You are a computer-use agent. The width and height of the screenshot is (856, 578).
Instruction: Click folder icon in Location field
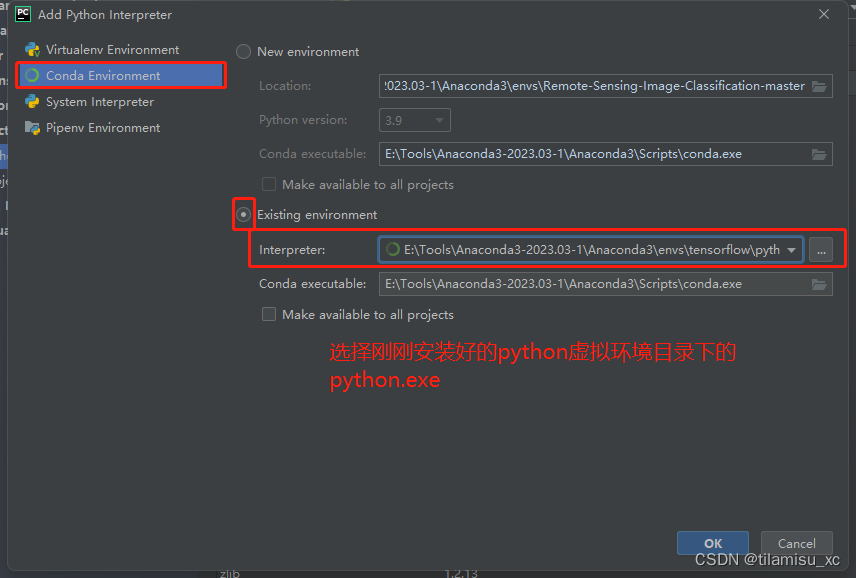819,86
